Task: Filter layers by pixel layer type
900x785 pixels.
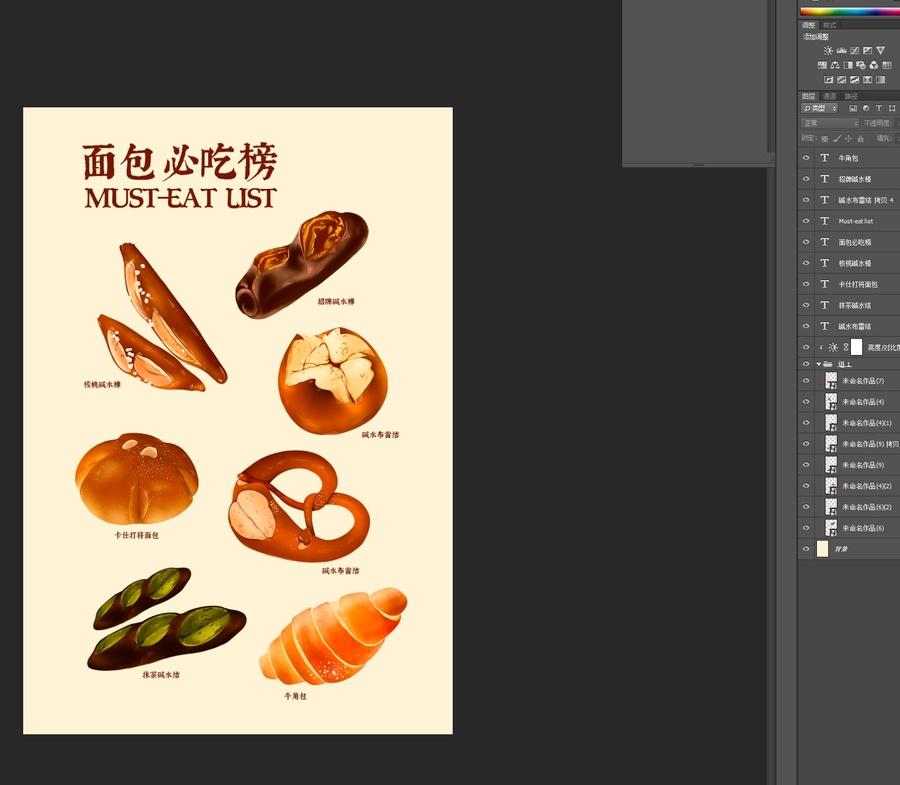Action: [853, 108]
